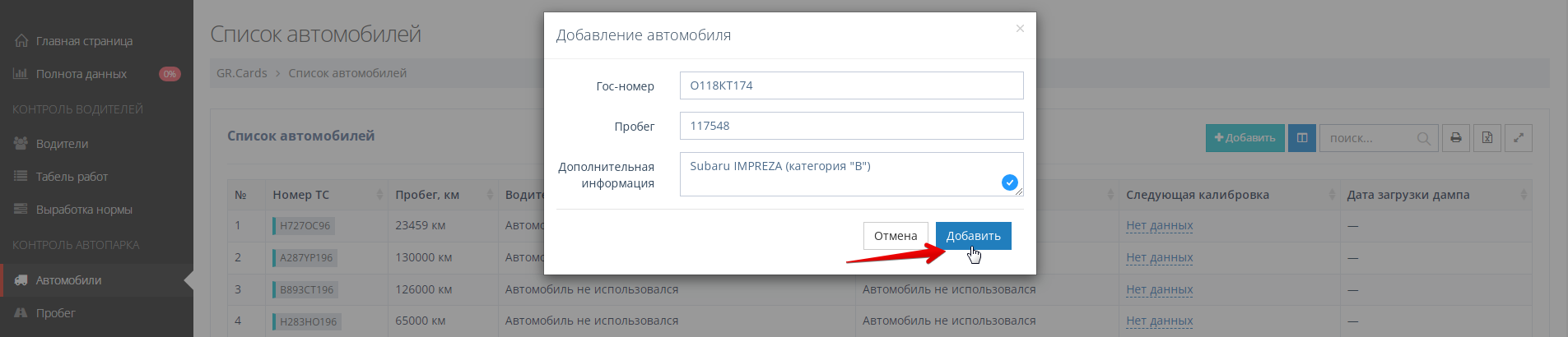
Task: Expand table to fullscreen icon
Action: click(x=1519, y=138)
